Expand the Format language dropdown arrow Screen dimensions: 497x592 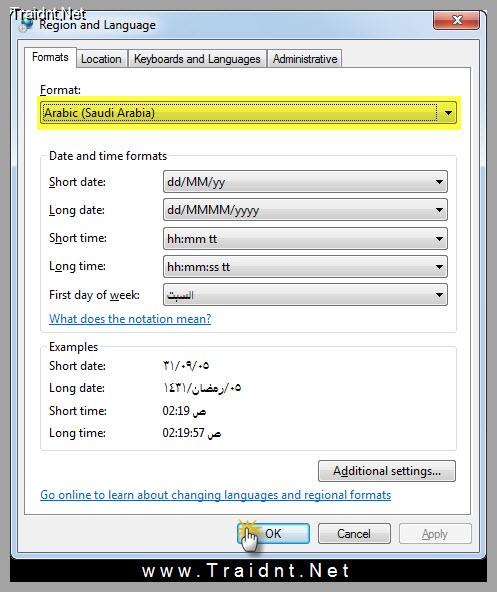click(448, 113)
